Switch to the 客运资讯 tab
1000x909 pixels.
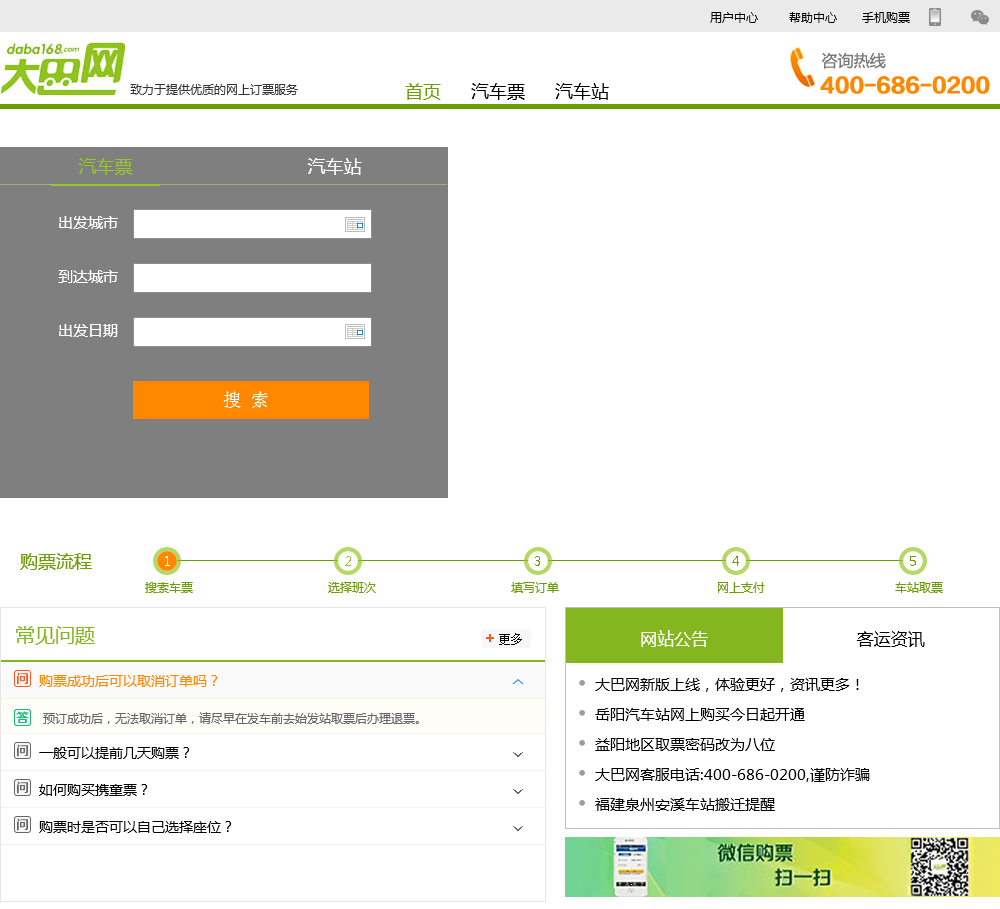890,635
